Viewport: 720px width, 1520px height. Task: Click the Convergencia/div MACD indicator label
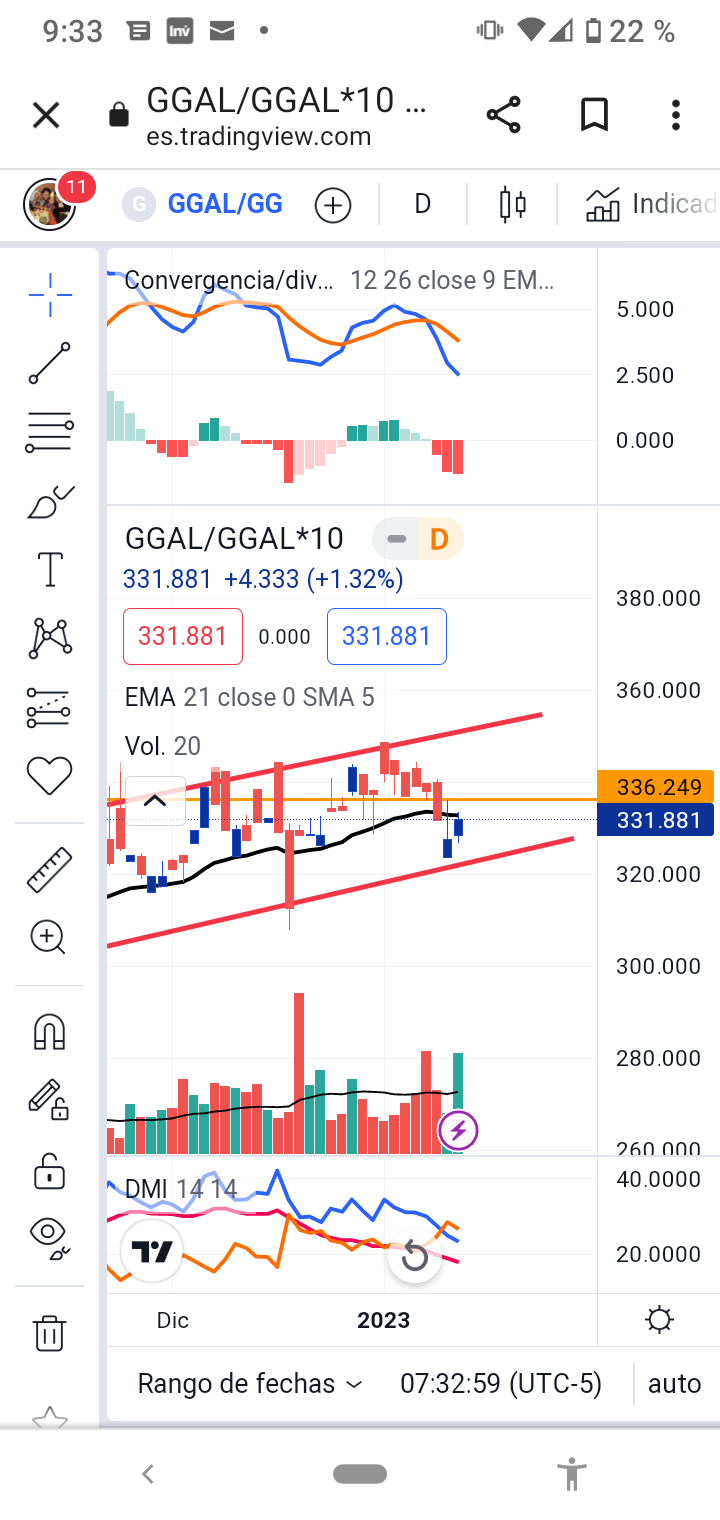pos(229,281)
